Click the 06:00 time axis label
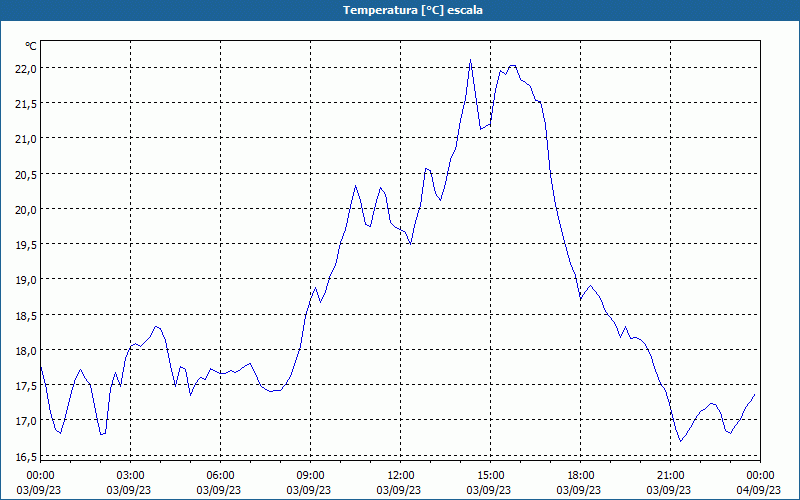 [x=220, y=476]
